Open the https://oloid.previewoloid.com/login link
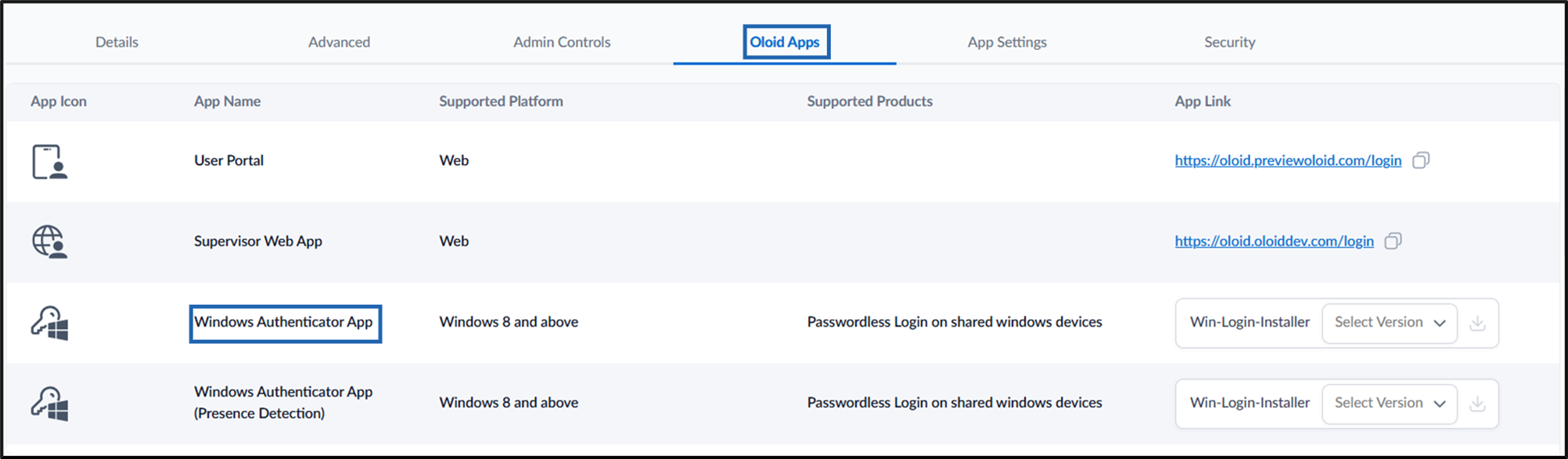Image resolution: width=1568 pixels, height=459 pixels. click(1288, 160)
